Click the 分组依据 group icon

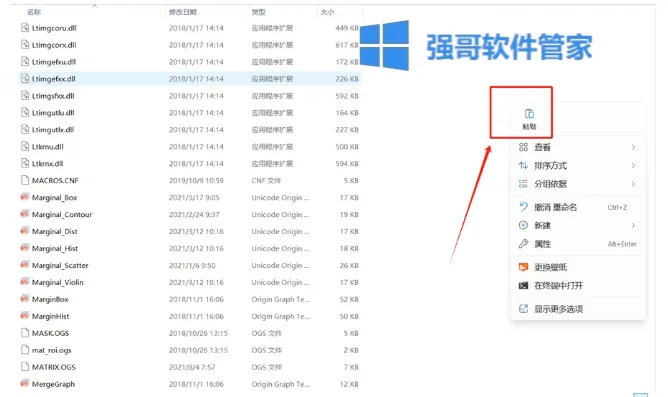[x=523, y=184]
